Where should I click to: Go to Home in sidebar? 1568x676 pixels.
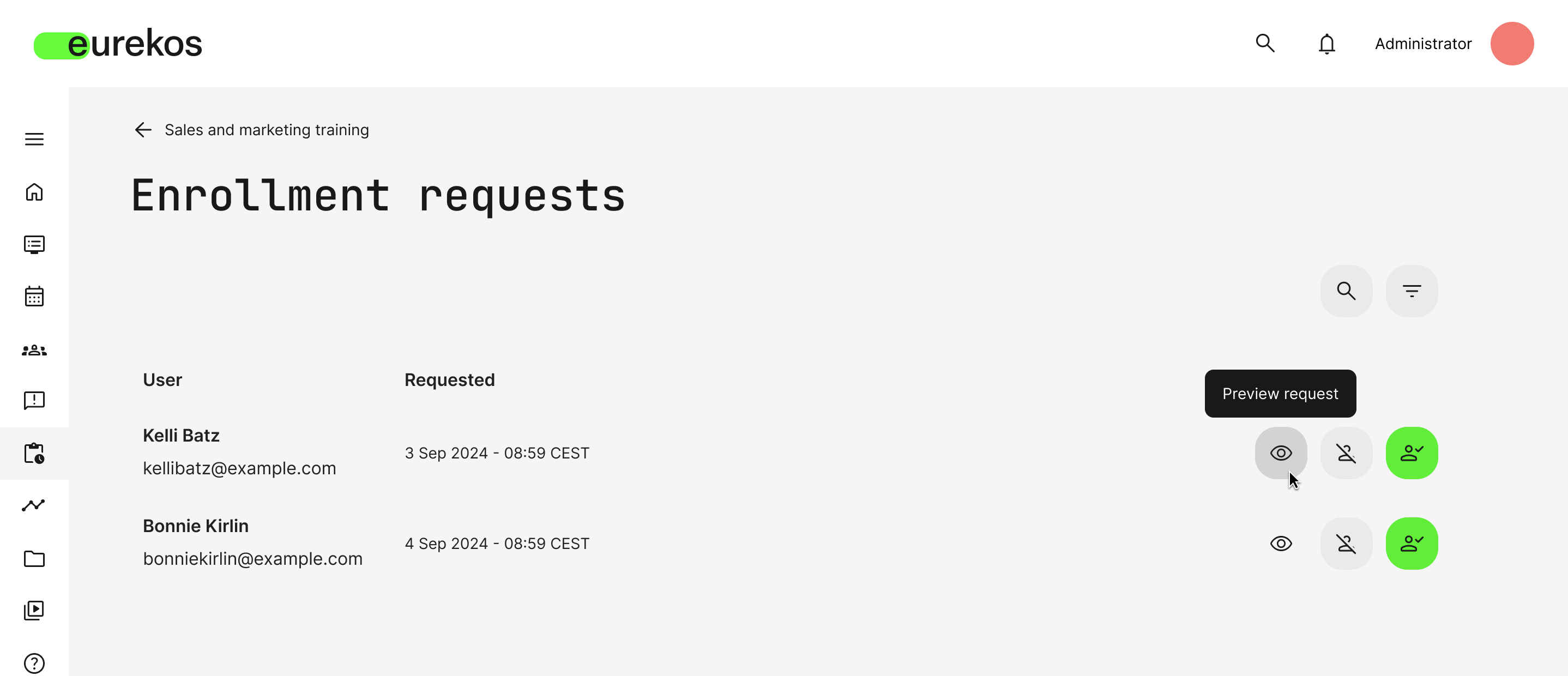click(34, 192)
